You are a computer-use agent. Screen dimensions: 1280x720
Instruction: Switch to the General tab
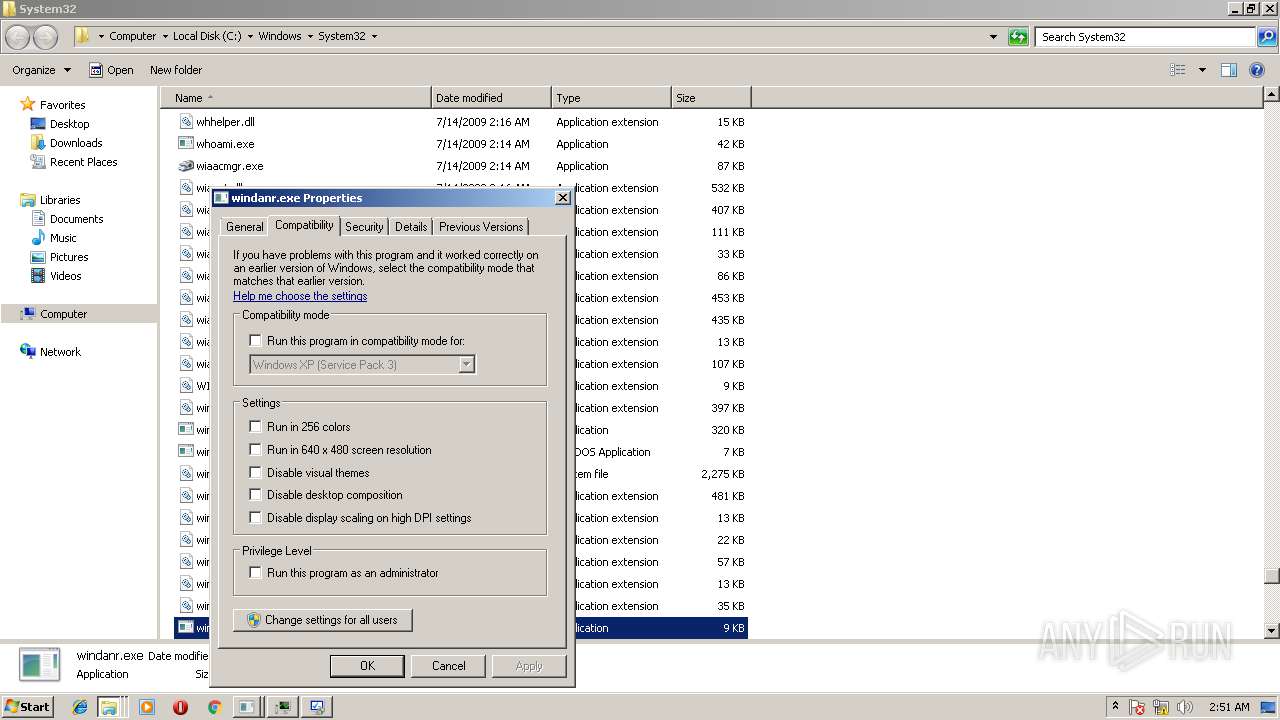[x=245, y=227]
